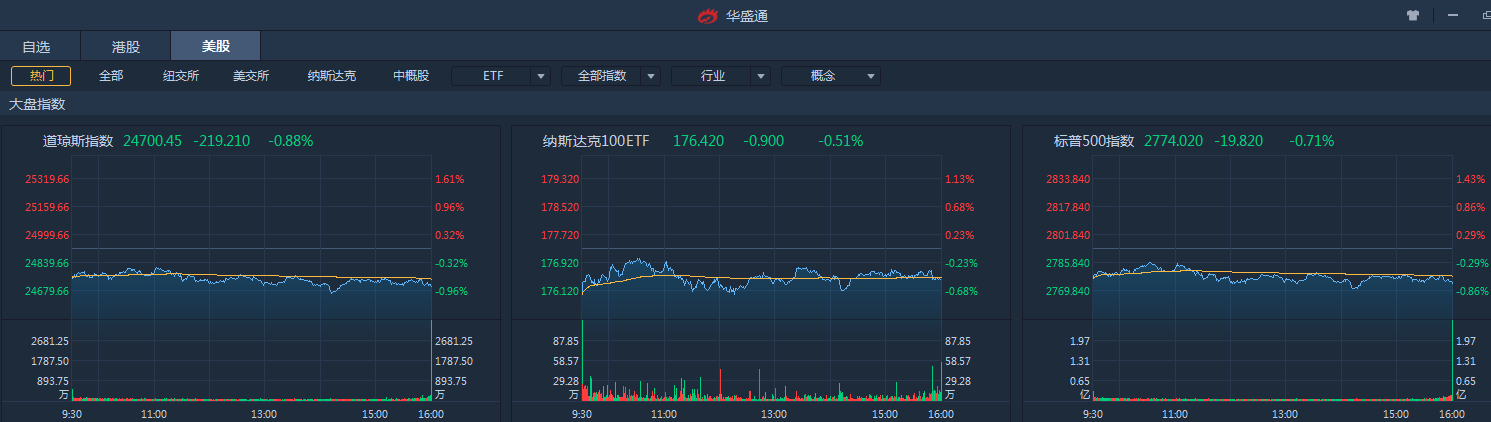
Task: Click the 1.13% axis label
Action: [x=960, y=180]
